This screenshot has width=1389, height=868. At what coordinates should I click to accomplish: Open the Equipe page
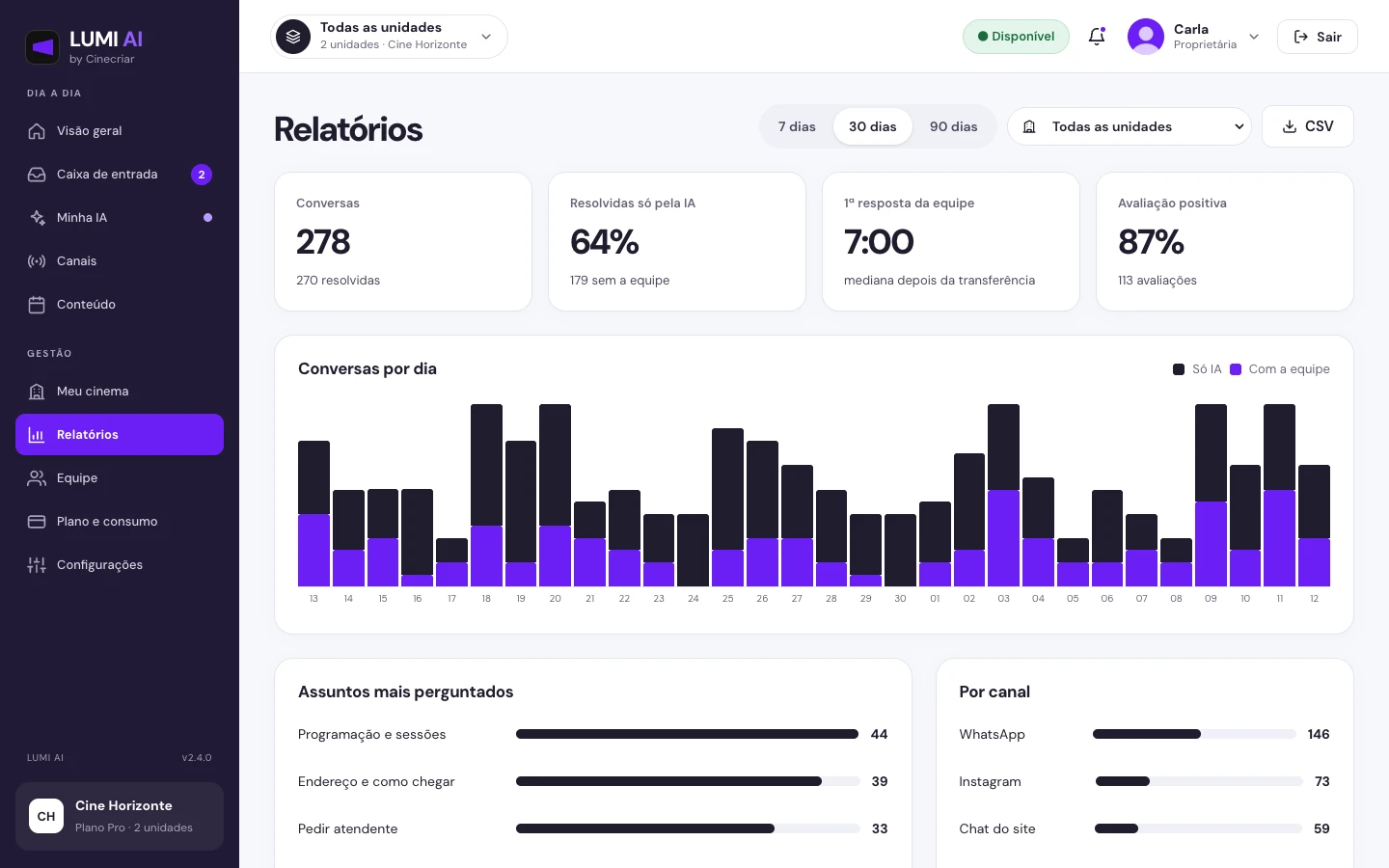[x=120, y=478]
